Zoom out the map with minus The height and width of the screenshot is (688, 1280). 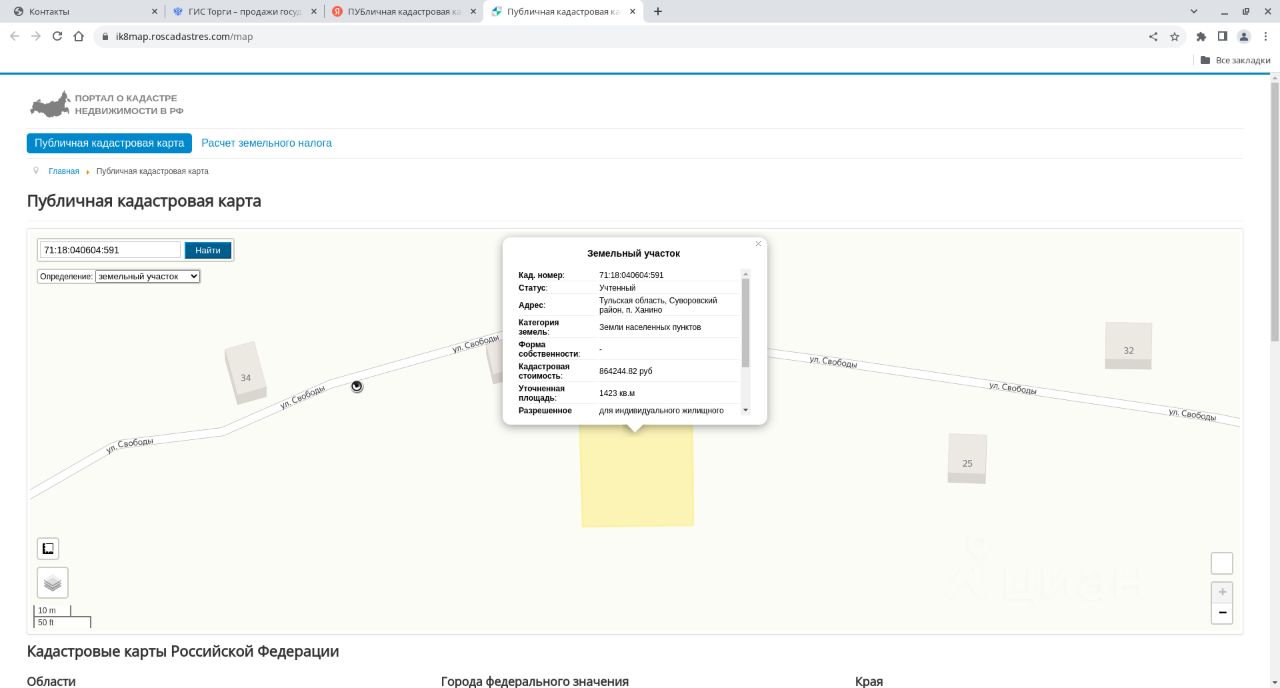1222,613
